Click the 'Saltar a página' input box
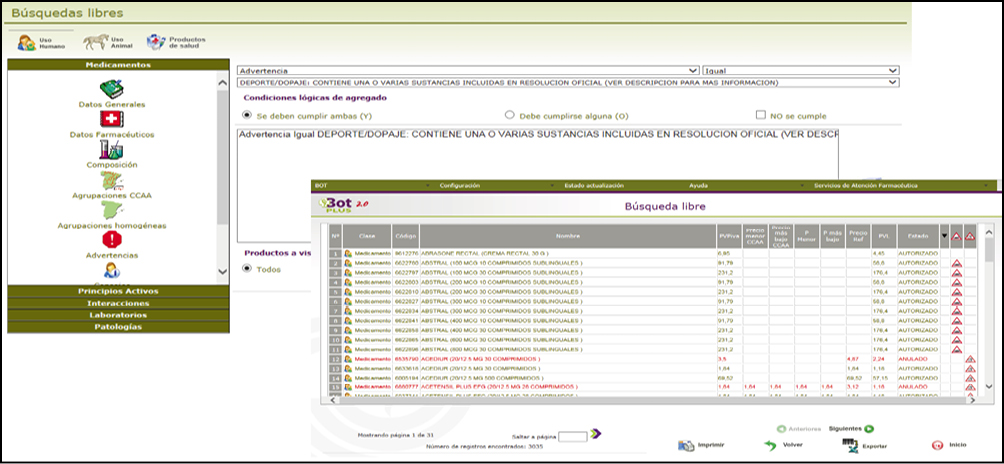 click(572, 436)
